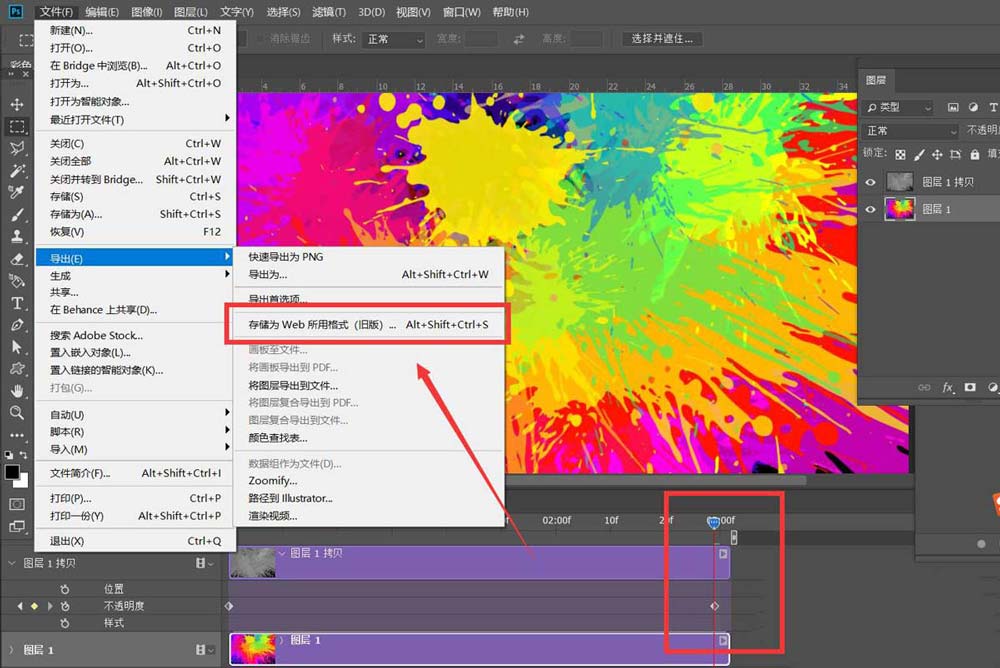Add layer mask icon in Layers panel
The height and width of the screenshot is (668, 1000).
(970, 387)
